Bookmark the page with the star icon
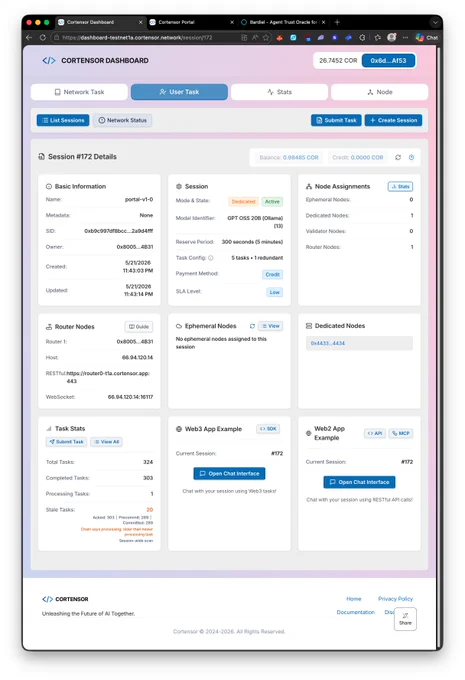Viewport: 465px width, 680px height. point(266,38)
